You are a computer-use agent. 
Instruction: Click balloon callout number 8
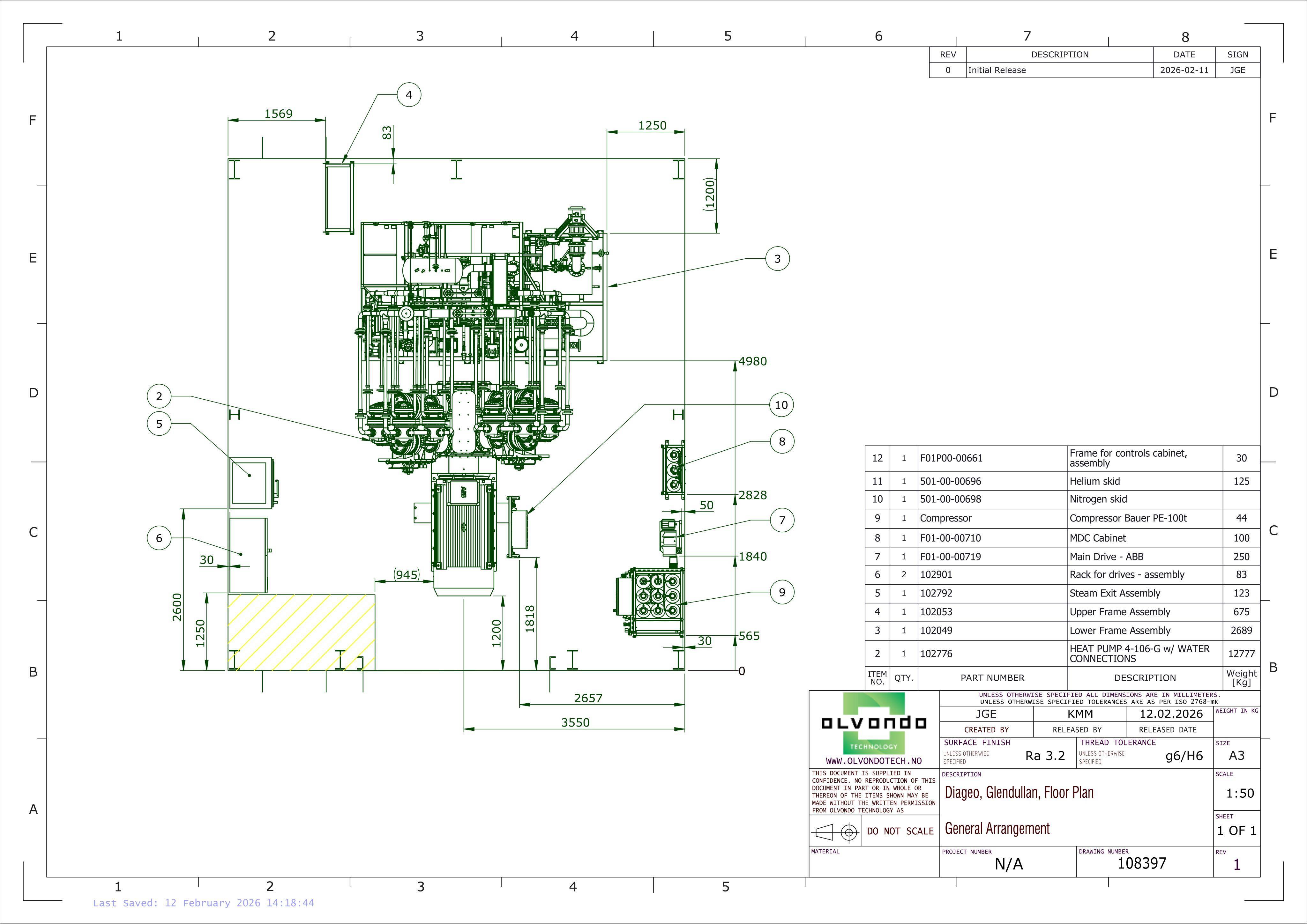click(781, 441)
